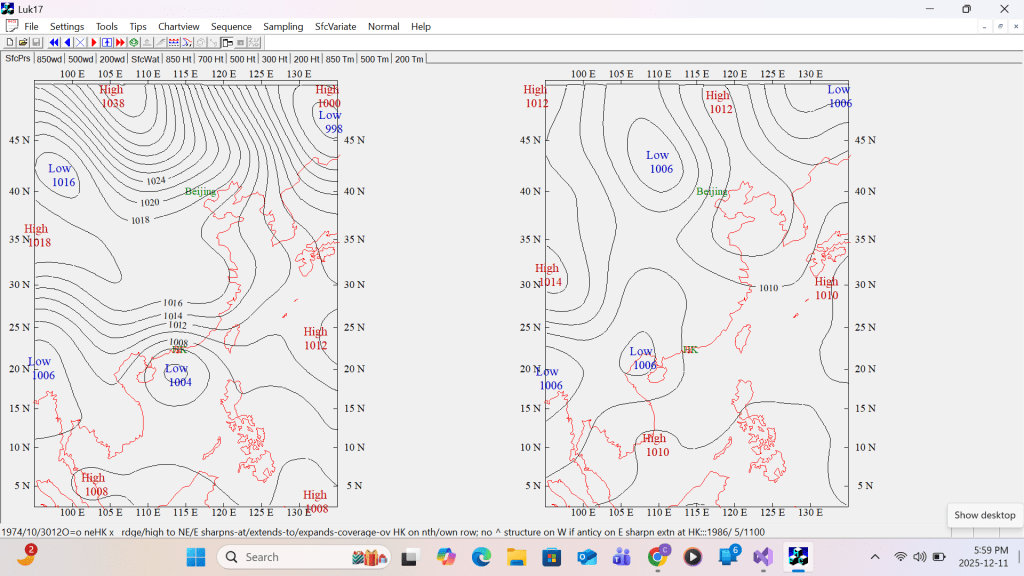Switch to the 850wd tab
This screenshot has height=576, width=1024.
click(x=49, y=59)
